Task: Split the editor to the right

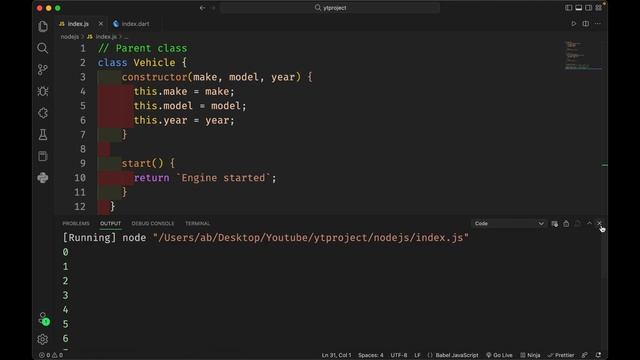Action: [586, 24]
